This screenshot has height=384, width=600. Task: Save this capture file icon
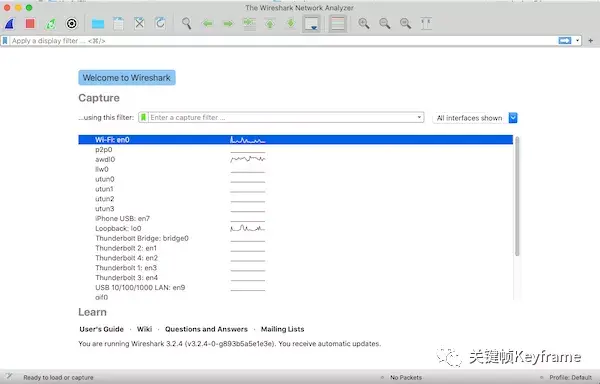(119, 24)
